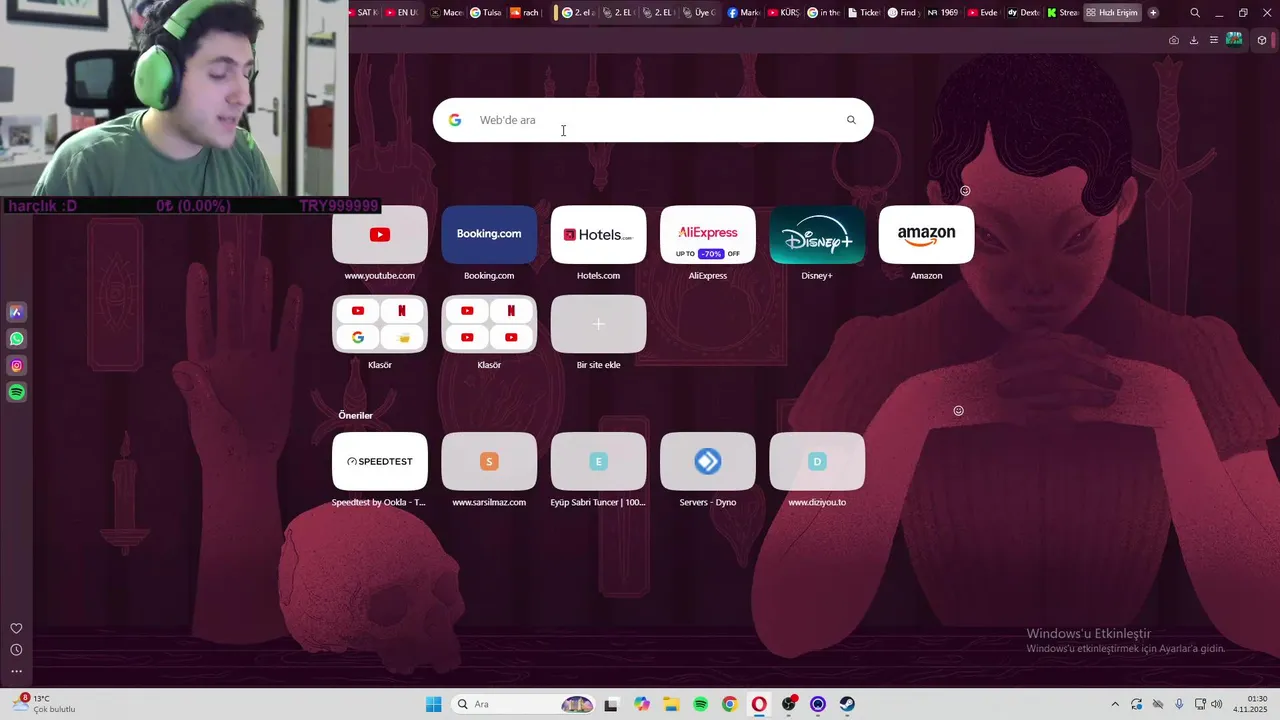Open the Speedtest by Ookla suggestion
The height and width of the screenshot is (720, 1280).
pos(380,461)
